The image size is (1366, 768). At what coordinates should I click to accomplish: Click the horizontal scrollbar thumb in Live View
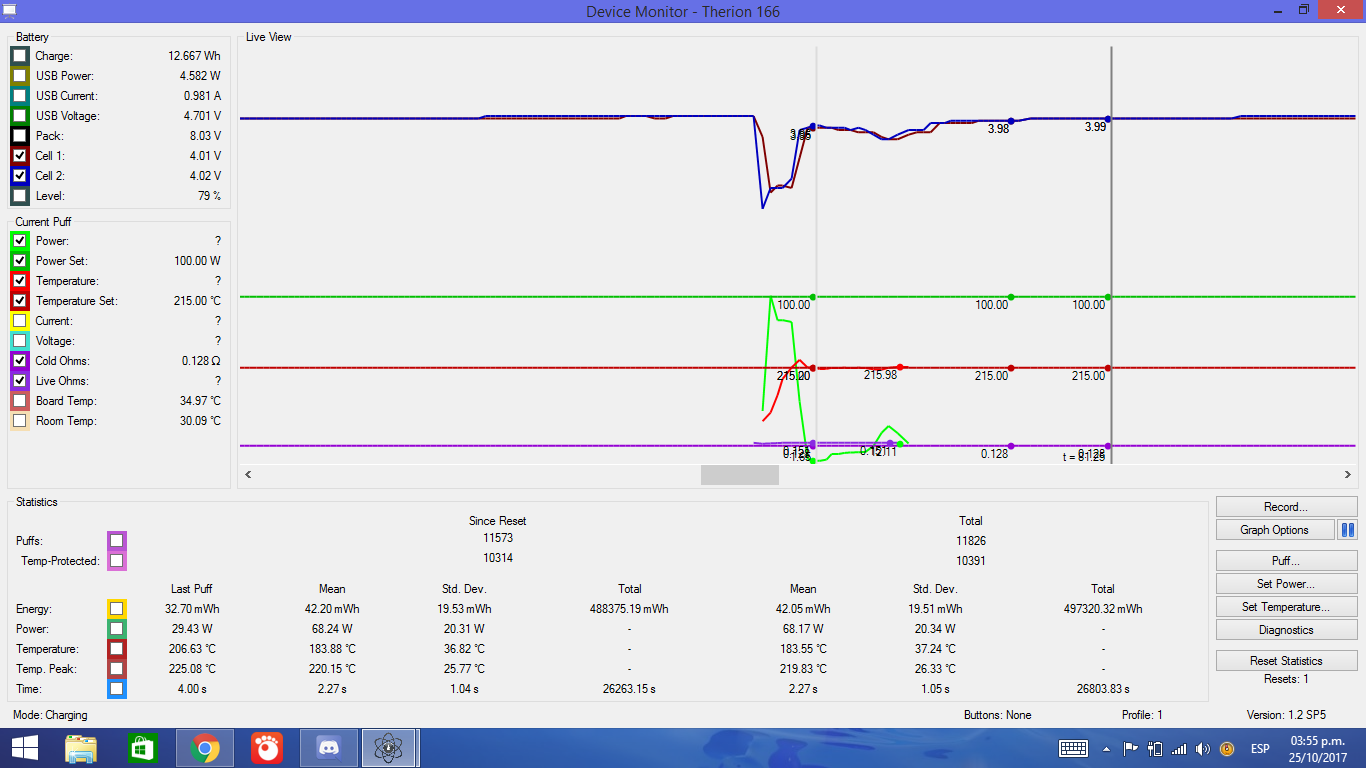(740, 474)
